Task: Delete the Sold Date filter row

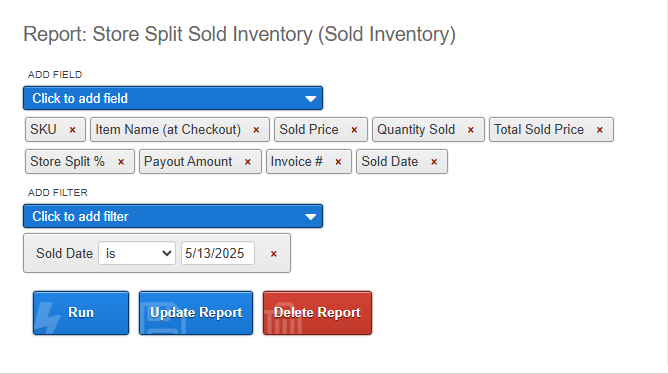Action: point(274,254)
